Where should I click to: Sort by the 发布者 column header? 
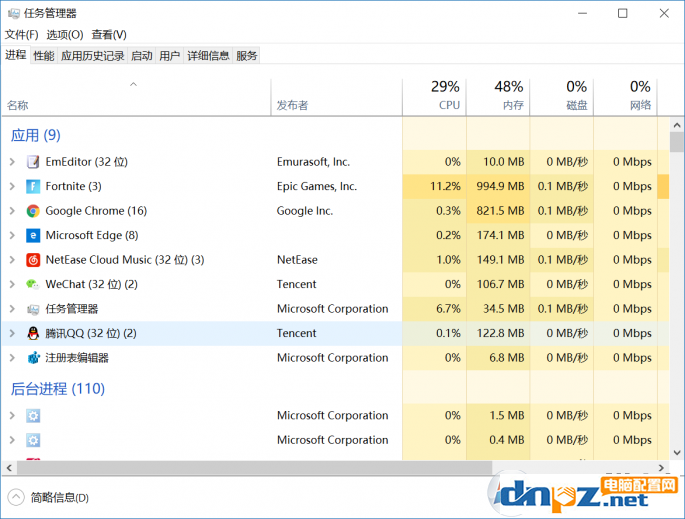(x=336, y=97)
